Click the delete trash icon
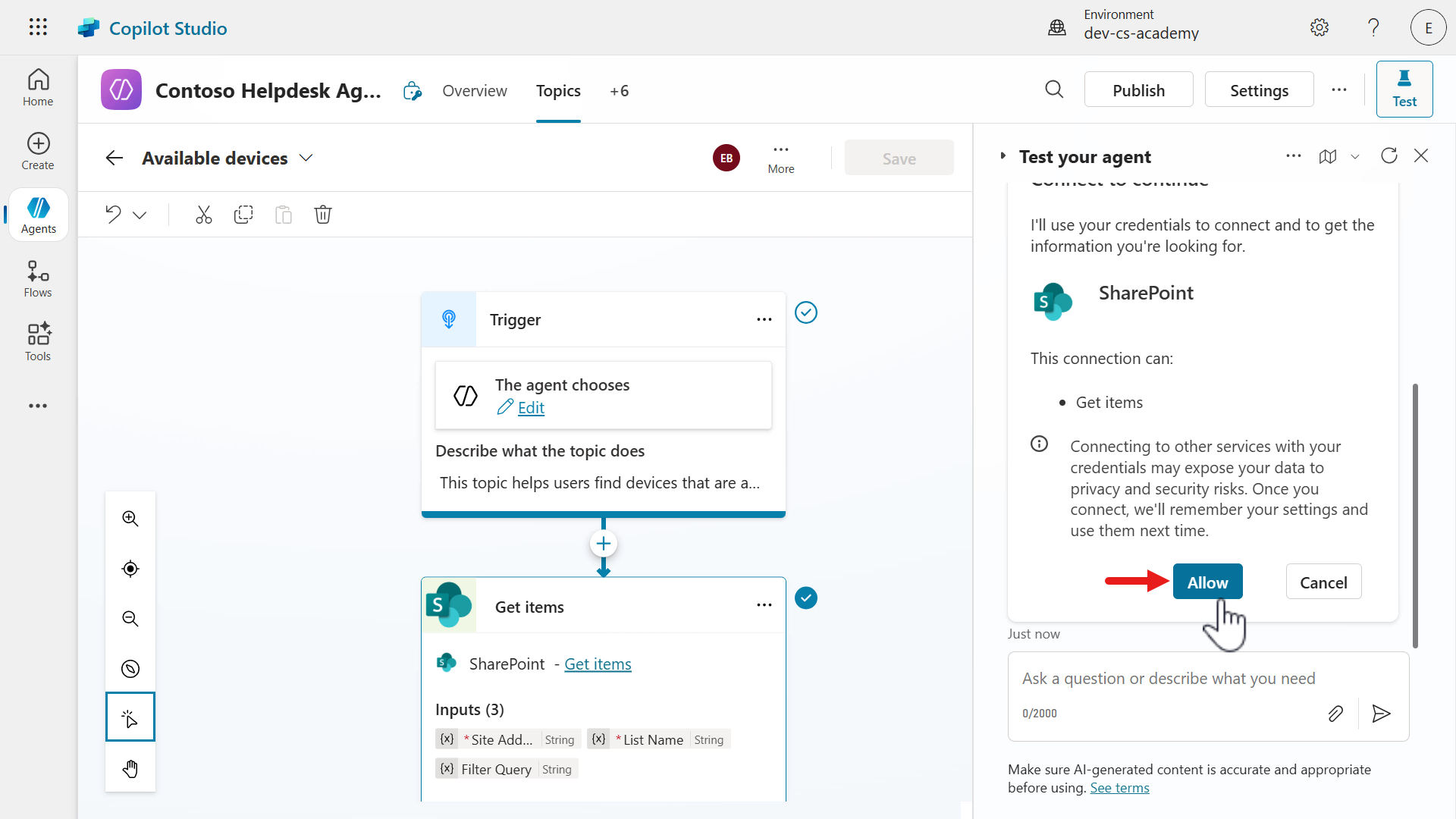 [323, 215]
